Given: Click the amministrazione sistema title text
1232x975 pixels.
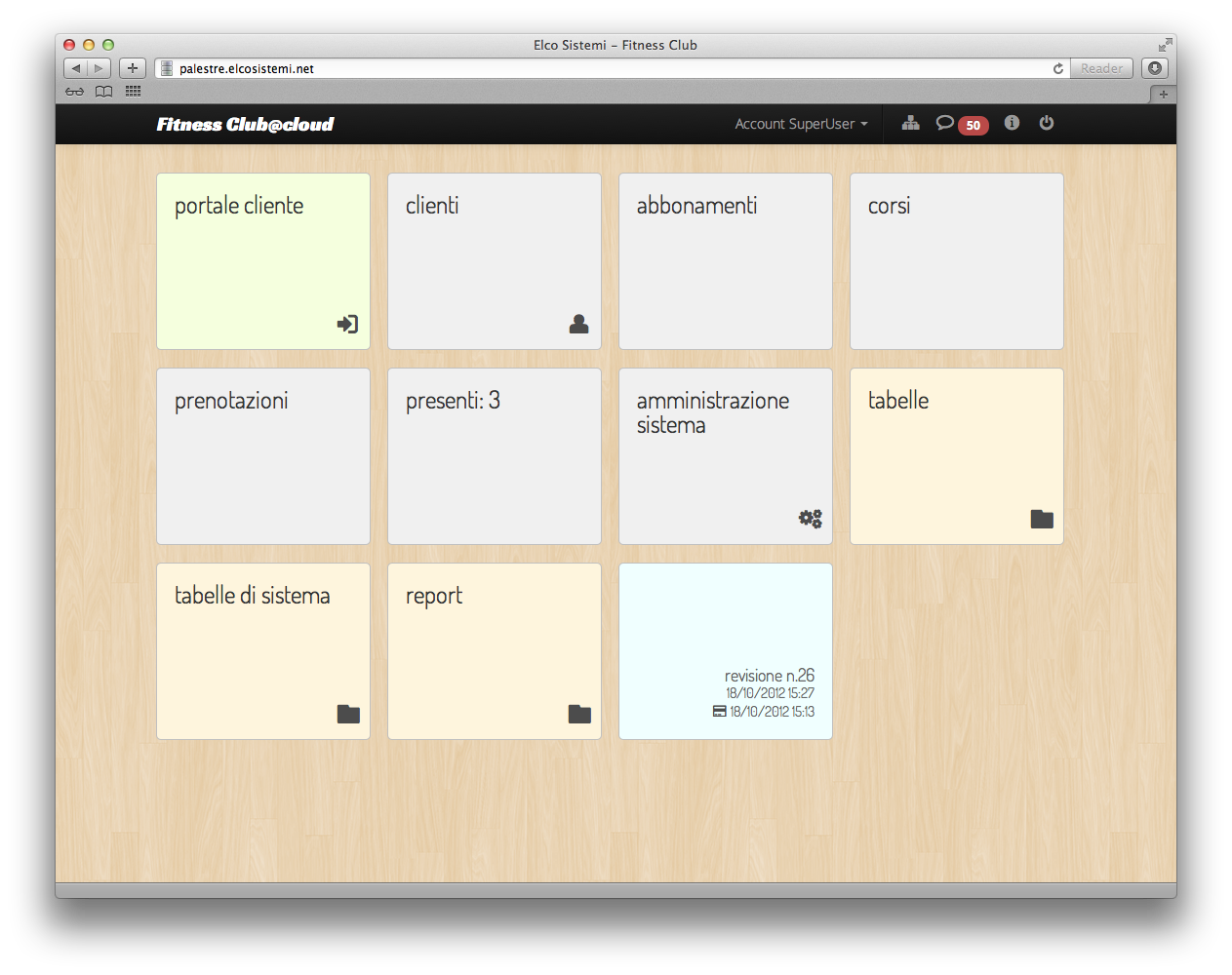Looking at the screenshot, I should (x=713, y=412).
